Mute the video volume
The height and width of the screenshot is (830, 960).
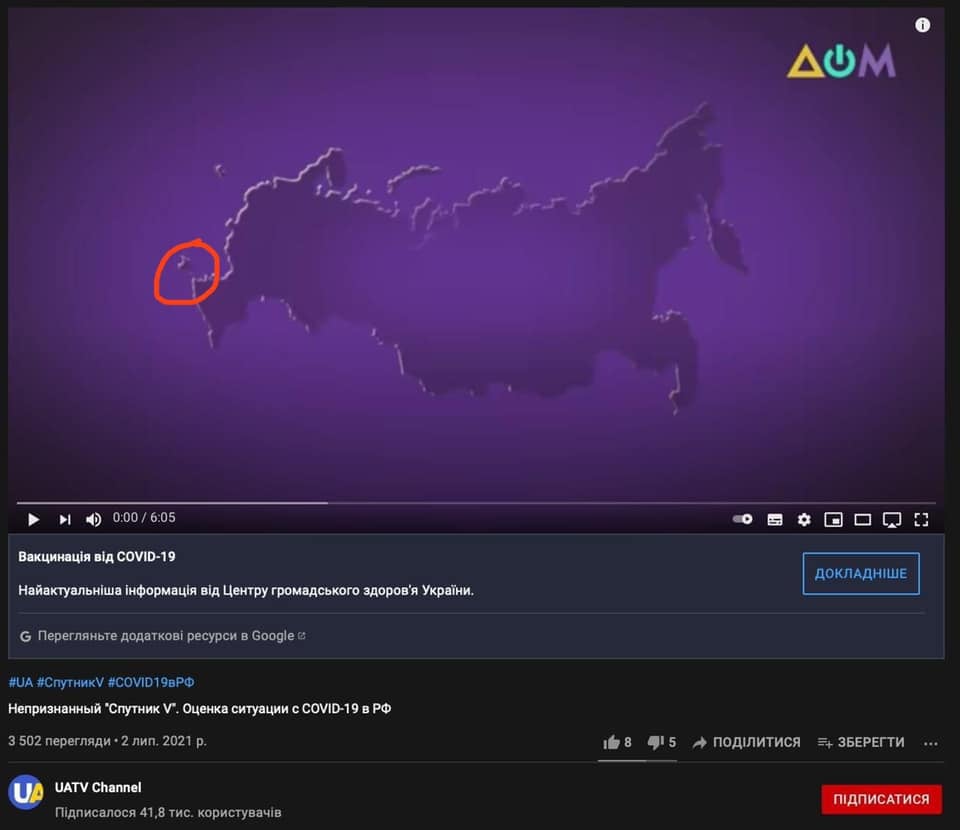pyautogui.click(x=94, y=519)
